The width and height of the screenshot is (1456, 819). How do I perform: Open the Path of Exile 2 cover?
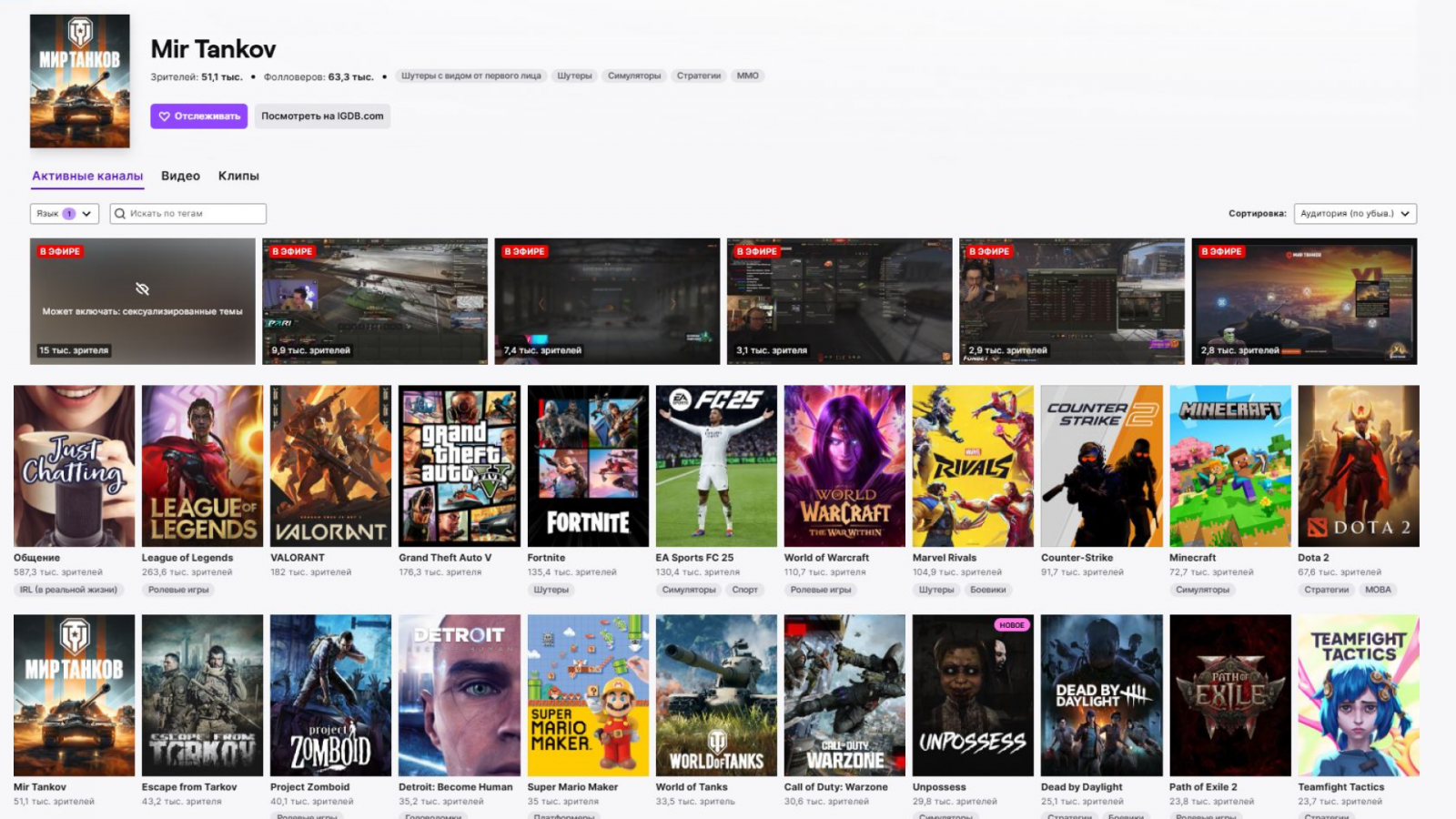[1230, 695]
